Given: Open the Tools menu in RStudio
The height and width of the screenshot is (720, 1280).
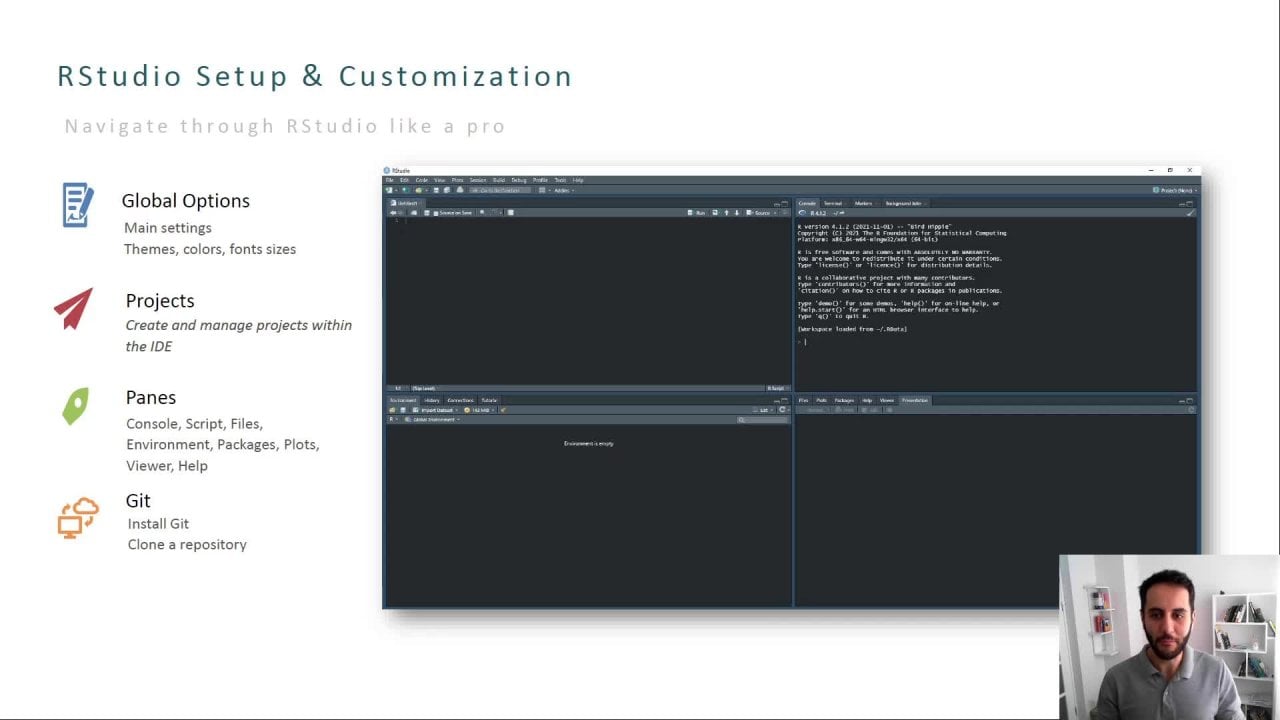Looking at the screenshot, I should (x=560, y=180).
